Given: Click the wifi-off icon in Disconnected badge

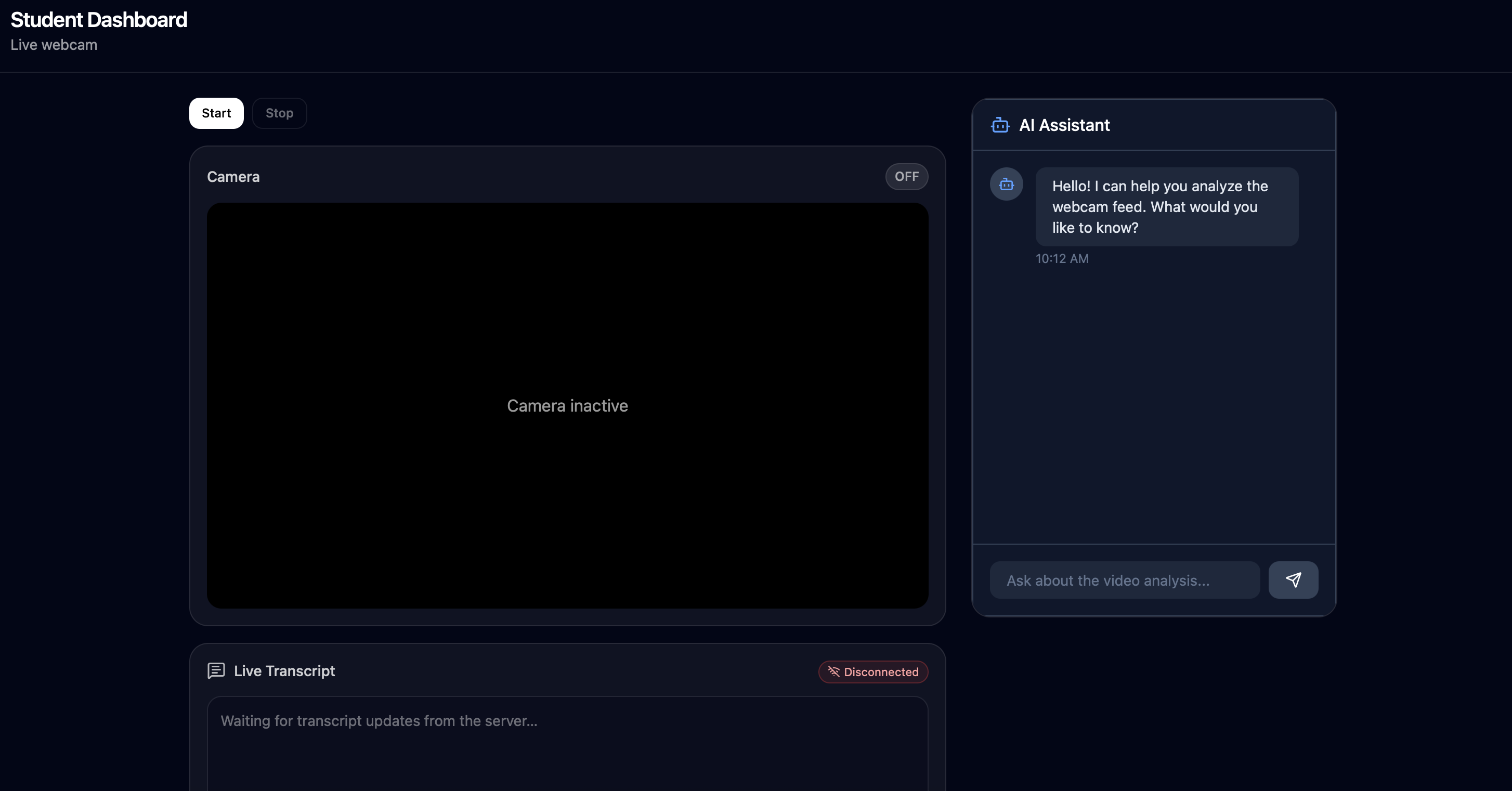Looking at the screenshot, I should click(833, 671).
